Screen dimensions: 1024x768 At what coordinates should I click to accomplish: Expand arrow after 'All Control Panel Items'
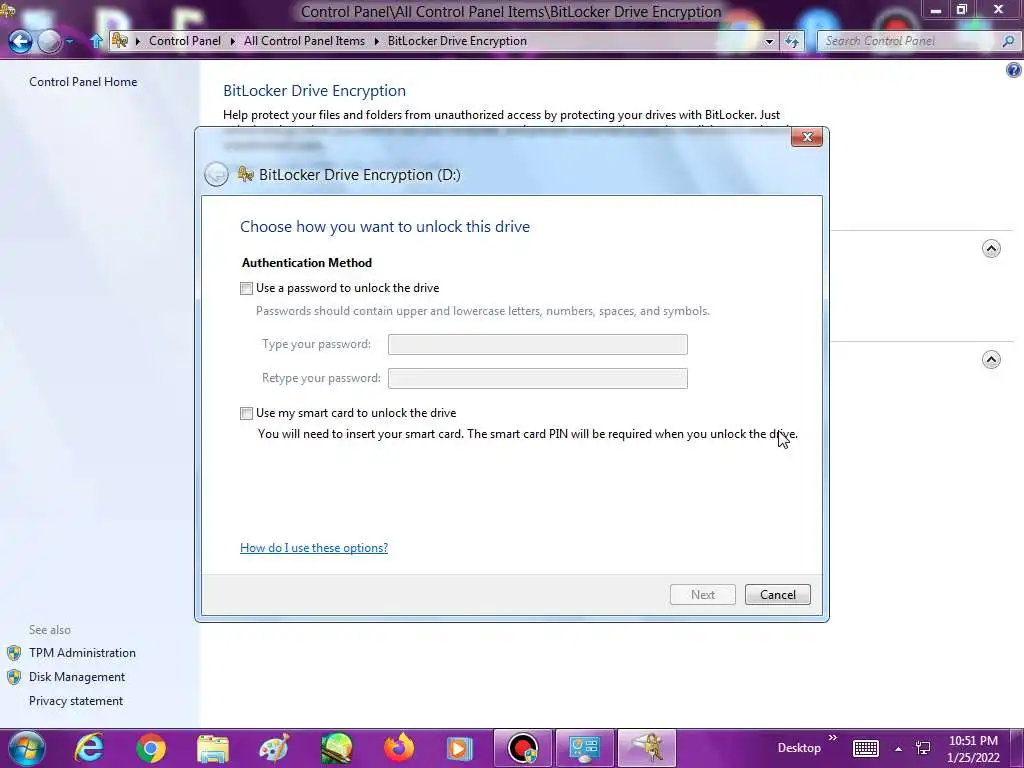click(377, 41)
